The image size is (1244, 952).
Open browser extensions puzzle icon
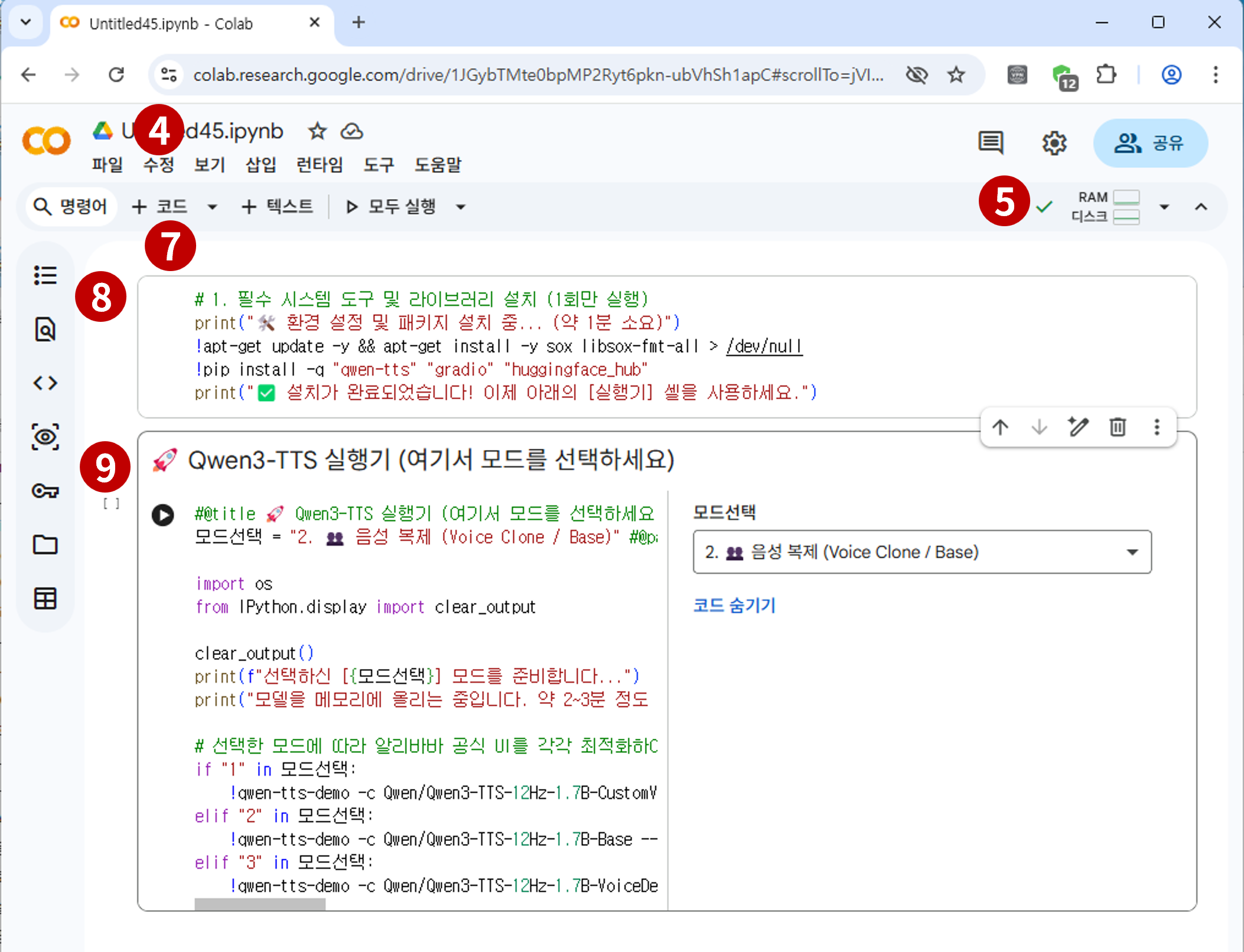click(x=1106, y=74)
